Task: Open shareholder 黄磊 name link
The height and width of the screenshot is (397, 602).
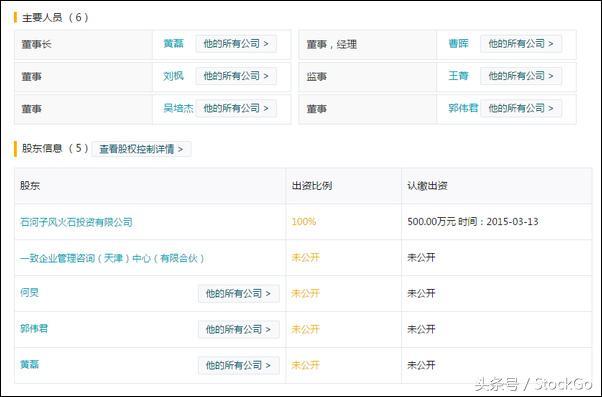Action: (x=30, y=364)
